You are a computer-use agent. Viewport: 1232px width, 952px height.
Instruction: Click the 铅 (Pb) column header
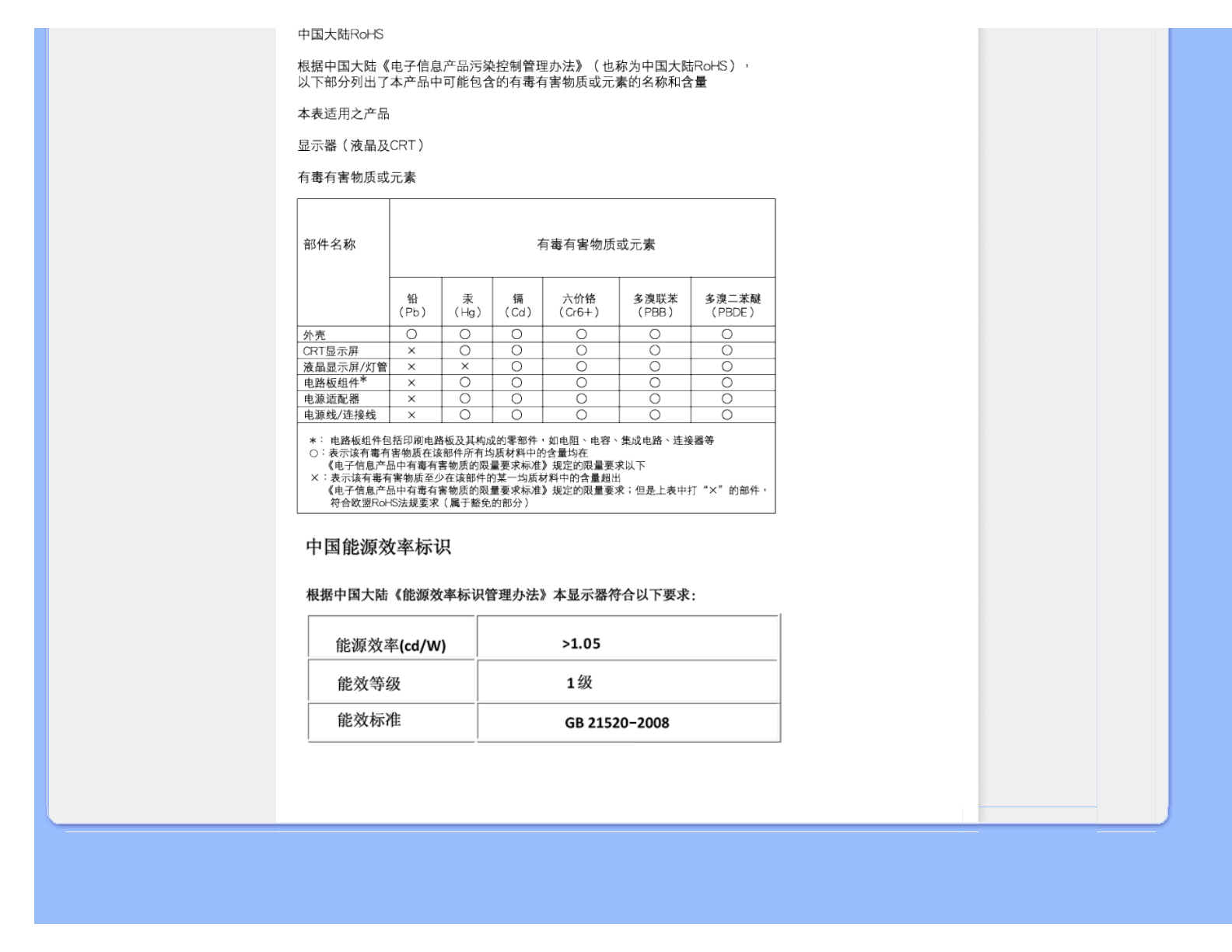412,306
